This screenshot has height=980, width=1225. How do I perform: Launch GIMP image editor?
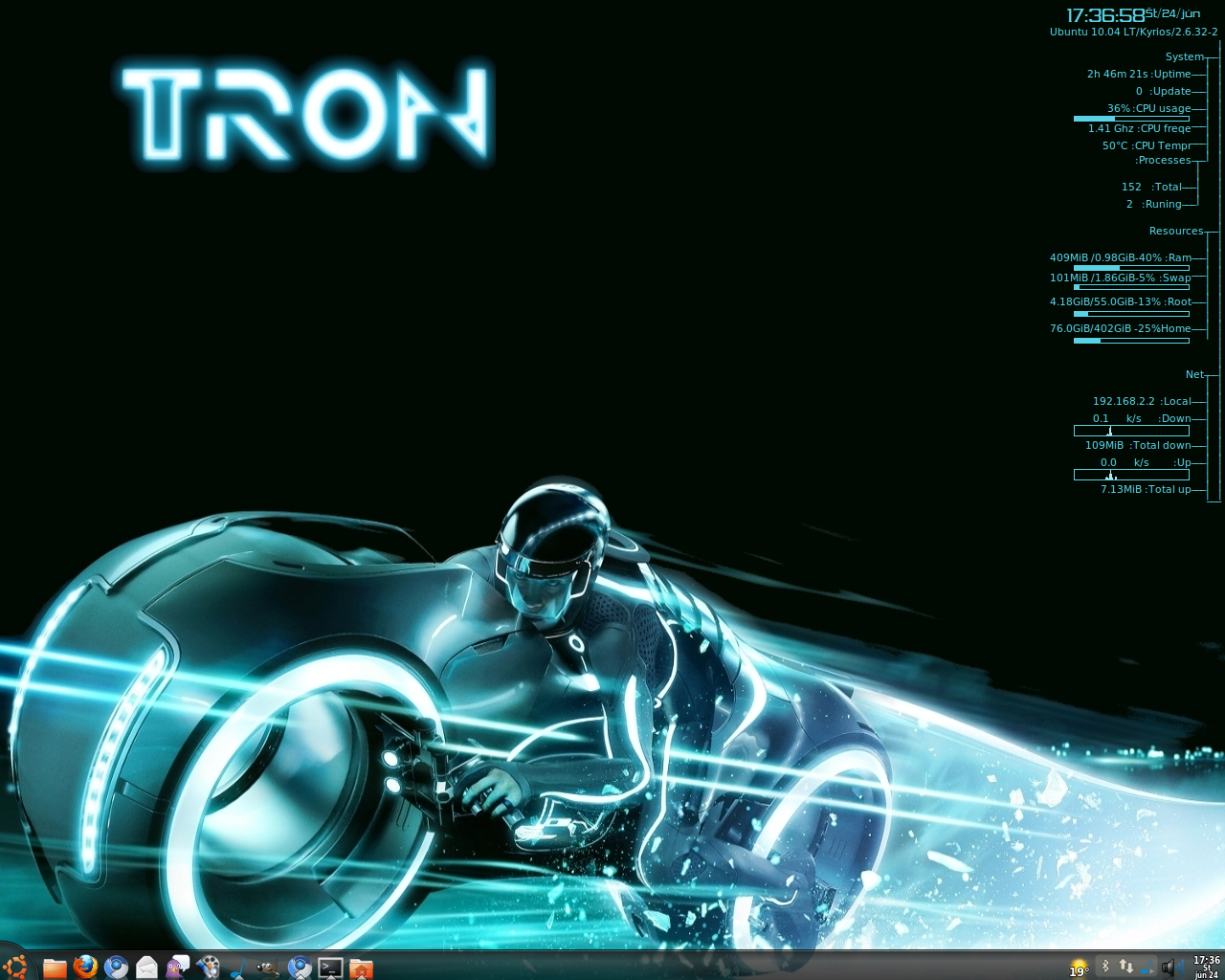pyautogui.click(x=269, y=968)
